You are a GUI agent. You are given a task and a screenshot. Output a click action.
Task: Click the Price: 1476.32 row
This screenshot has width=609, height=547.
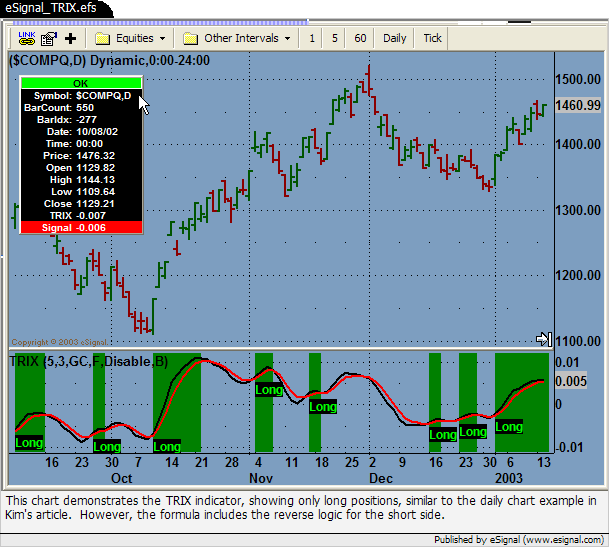point(81,156)
